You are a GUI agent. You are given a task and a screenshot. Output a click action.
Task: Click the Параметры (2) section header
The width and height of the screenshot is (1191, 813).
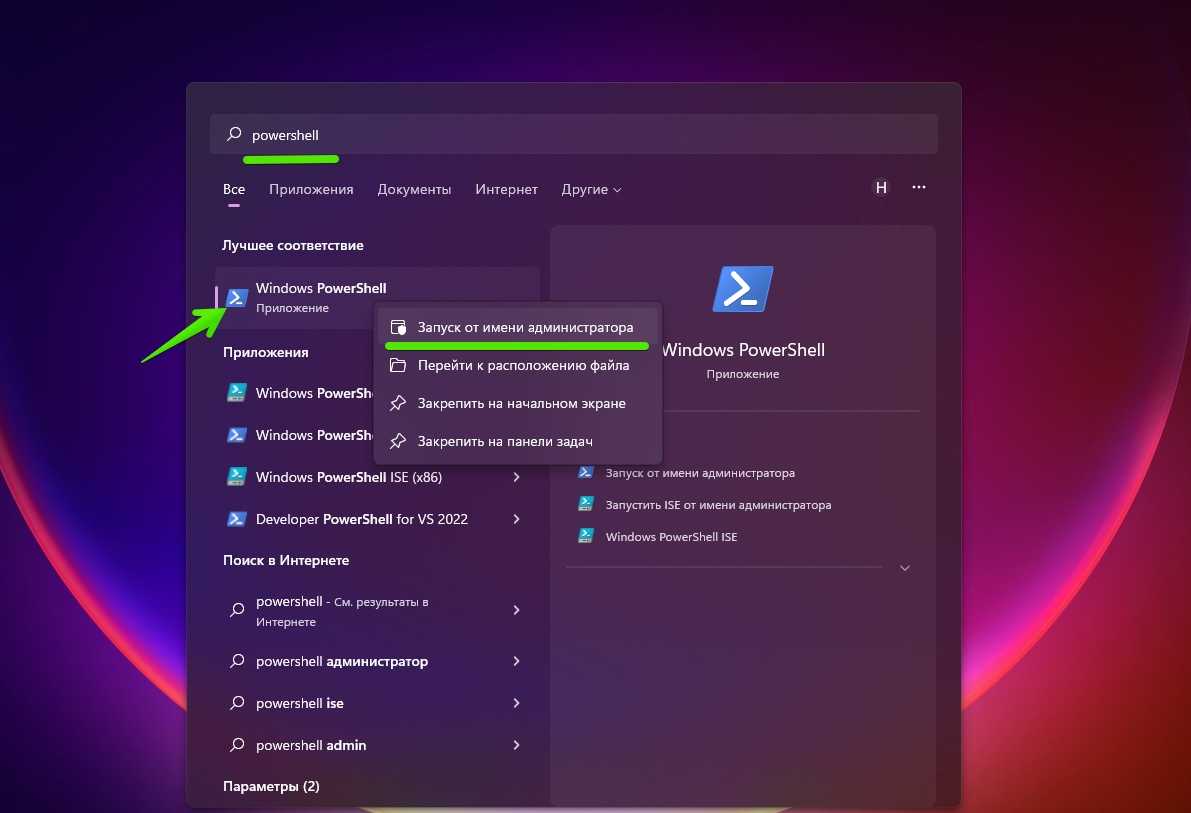[x=271, y=786]
